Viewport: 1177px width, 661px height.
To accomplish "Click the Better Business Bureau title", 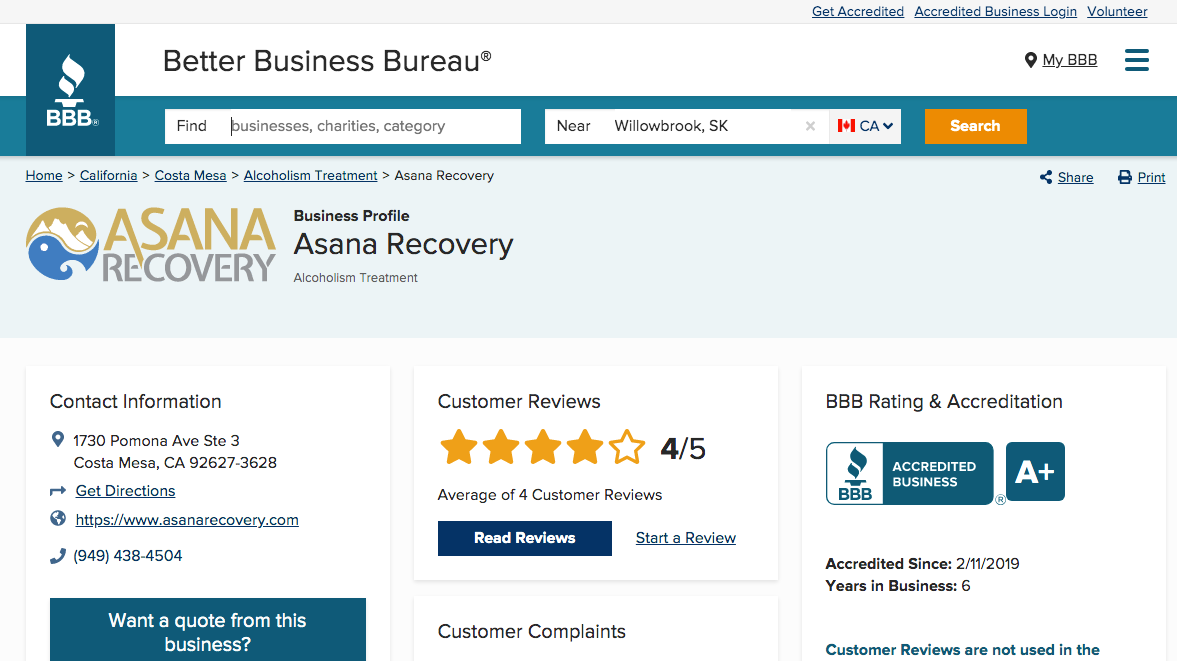I will [x=327, y=61].
